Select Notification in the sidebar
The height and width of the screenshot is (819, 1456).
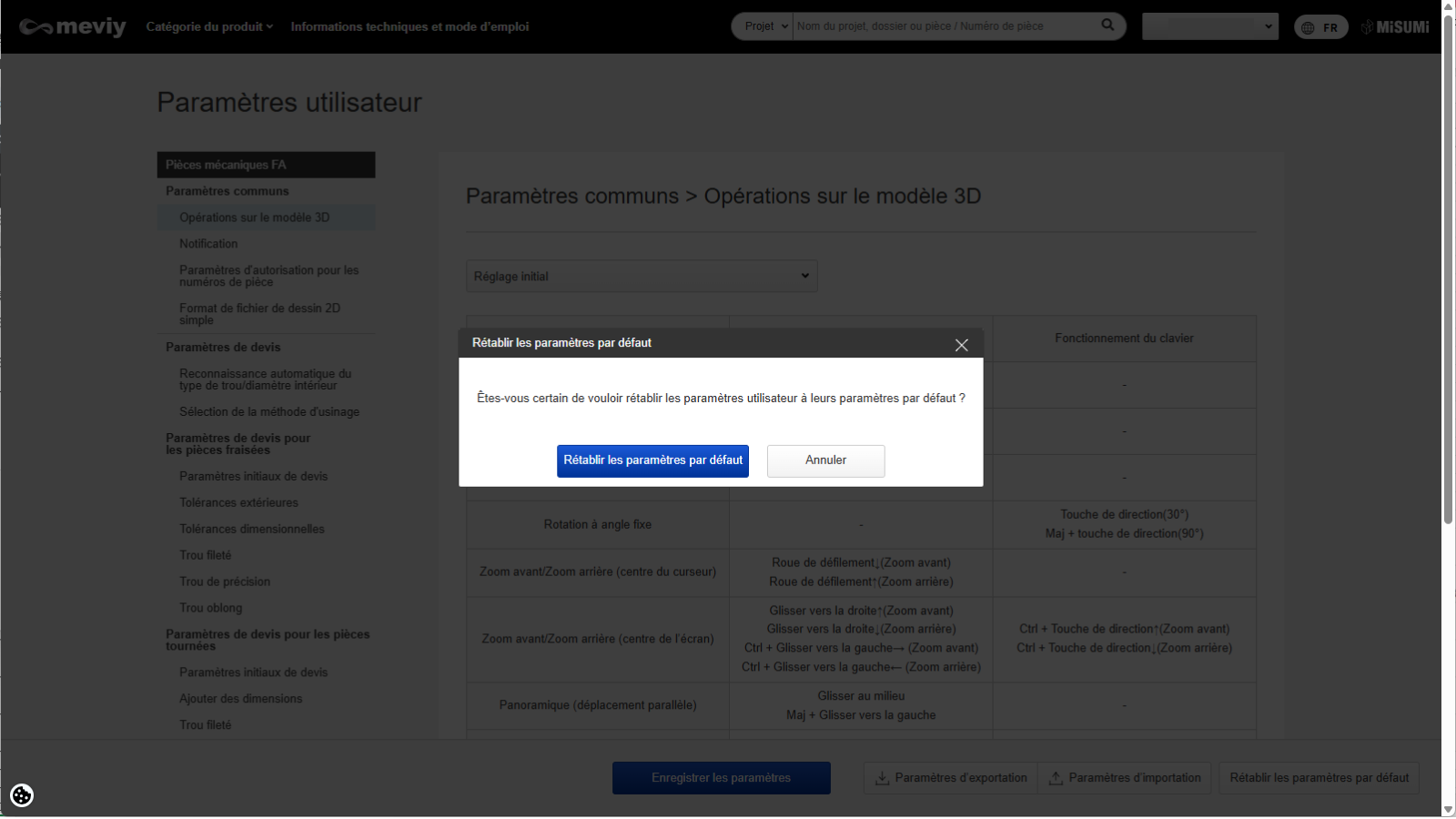(x=208, y=244)
